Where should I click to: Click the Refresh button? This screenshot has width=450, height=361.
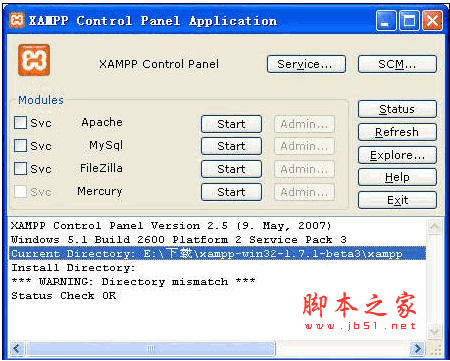pyautogui.click(x=397, y=132)
